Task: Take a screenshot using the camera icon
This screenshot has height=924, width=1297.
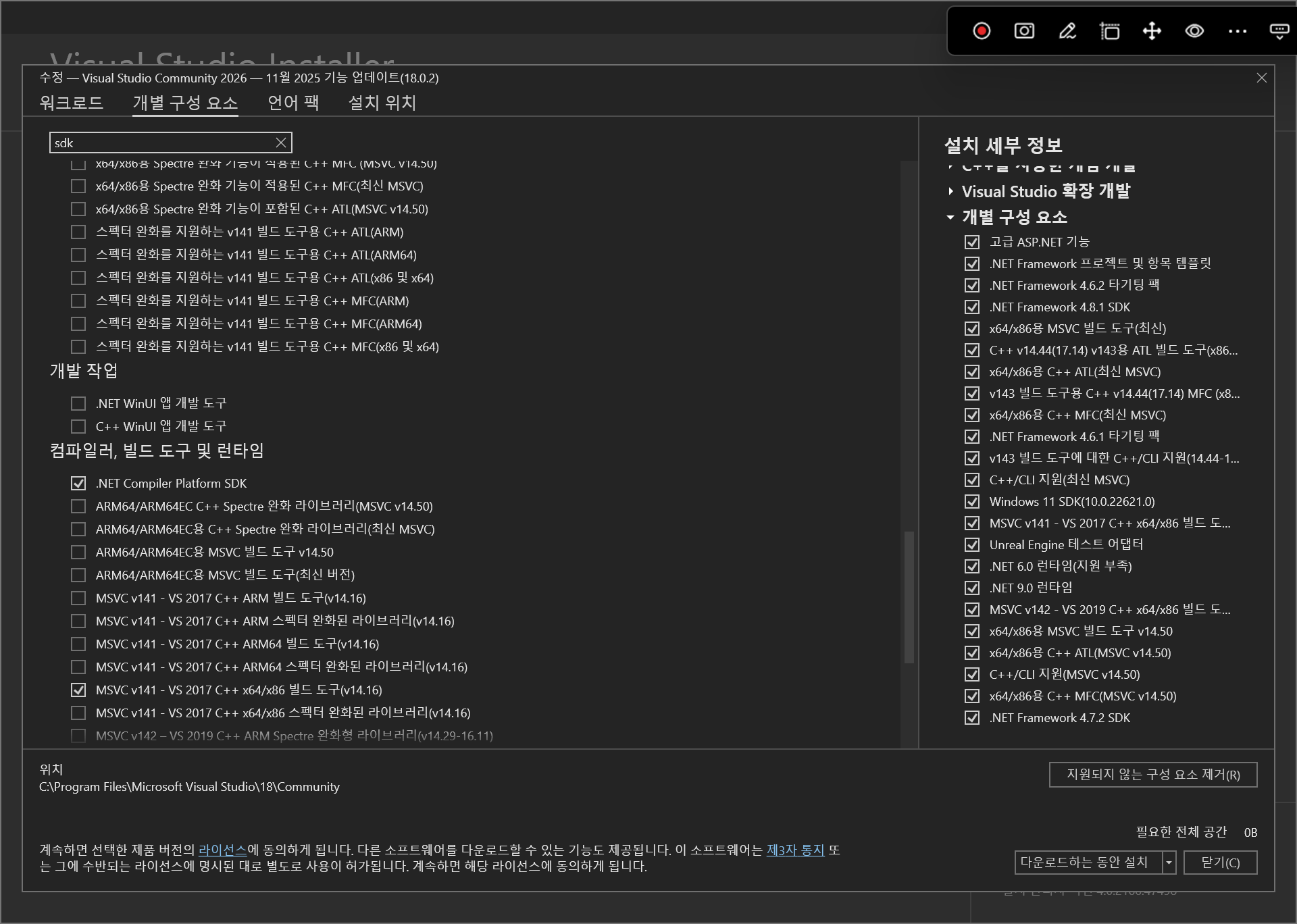Action: click(1023, 32)
